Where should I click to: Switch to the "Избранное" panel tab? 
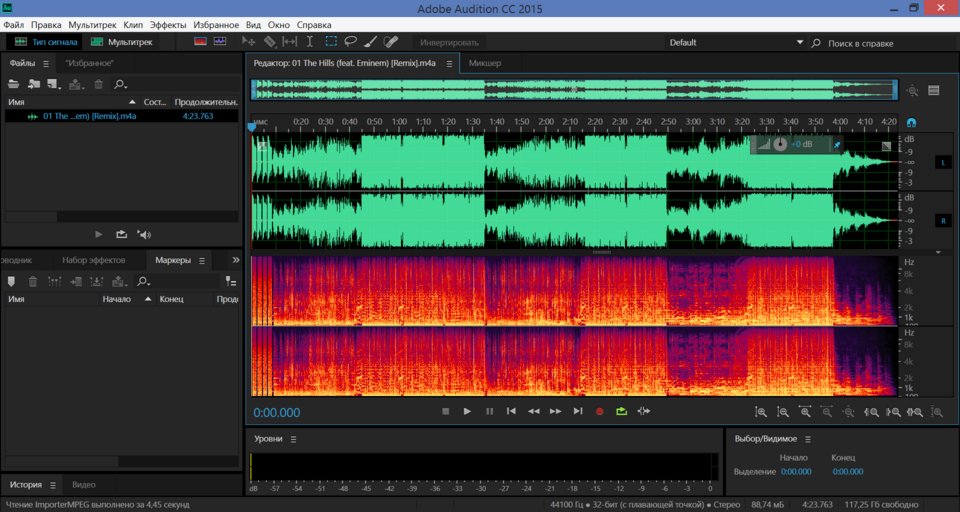click(89, 63)
